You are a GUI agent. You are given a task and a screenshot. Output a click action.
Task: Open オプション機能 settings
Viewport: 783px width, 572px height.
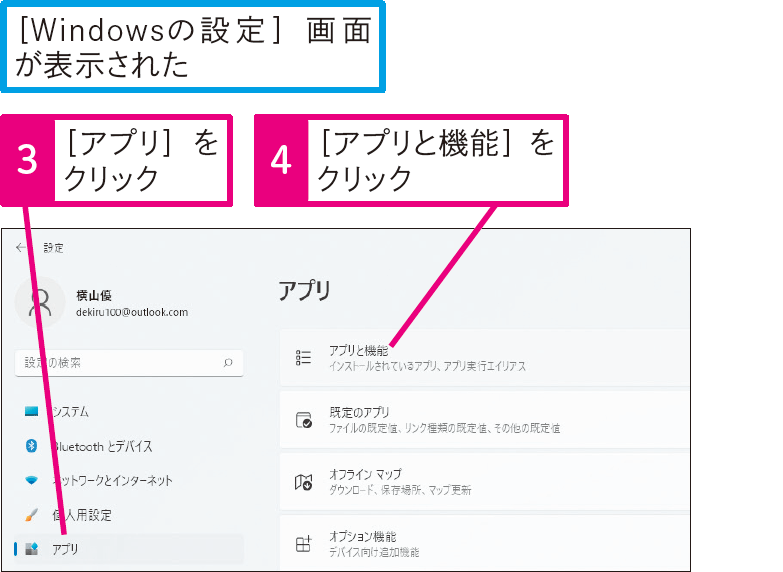[485, 544]
